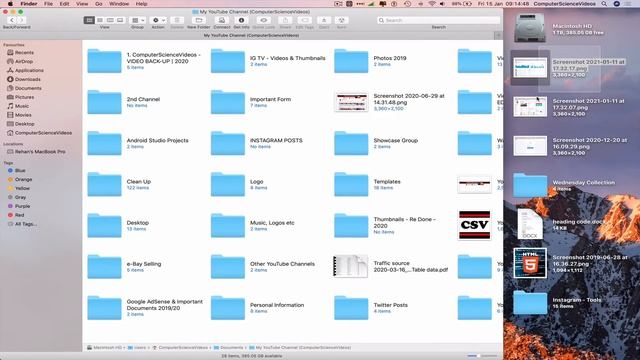This screenshot has height=360, width=640.
Task: Go forward with the Forward arrow
Action: click(22, 20)
